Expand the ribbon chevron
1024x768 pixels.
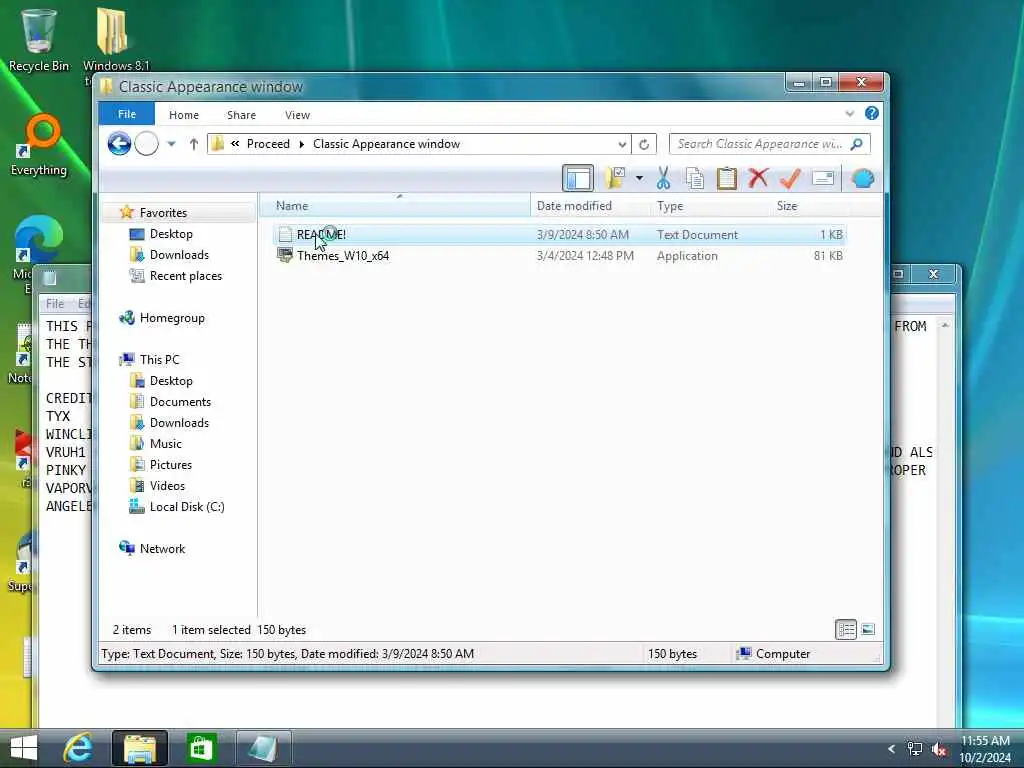tap(850, 114)
